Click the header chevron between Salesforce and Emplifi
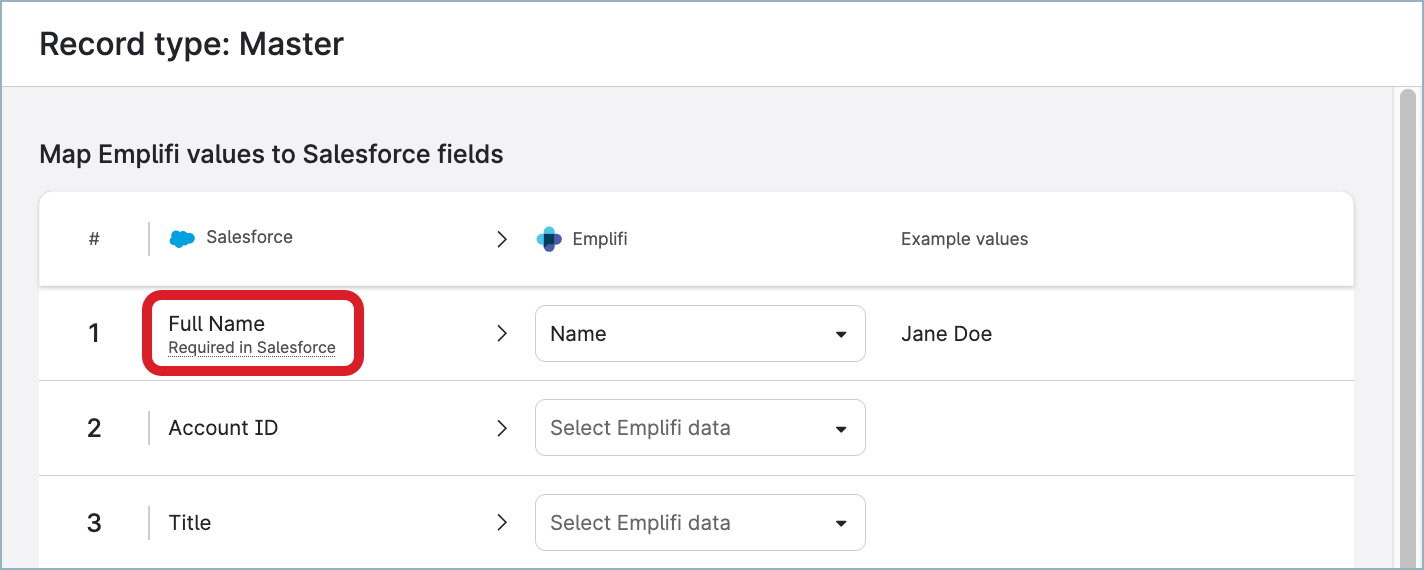 [x=502, y=239]
